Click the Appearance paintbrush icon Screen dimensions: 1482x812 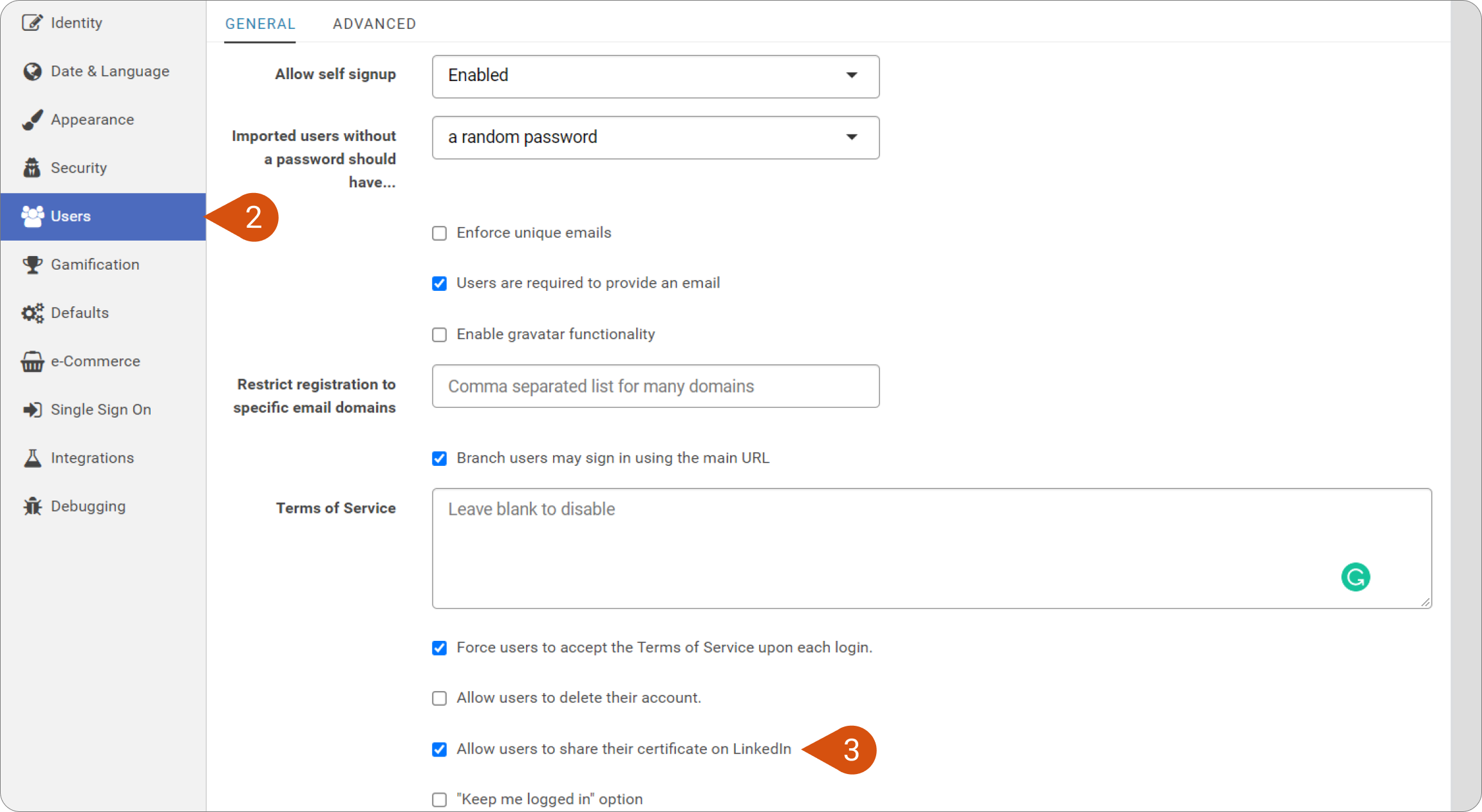point(32,120)
